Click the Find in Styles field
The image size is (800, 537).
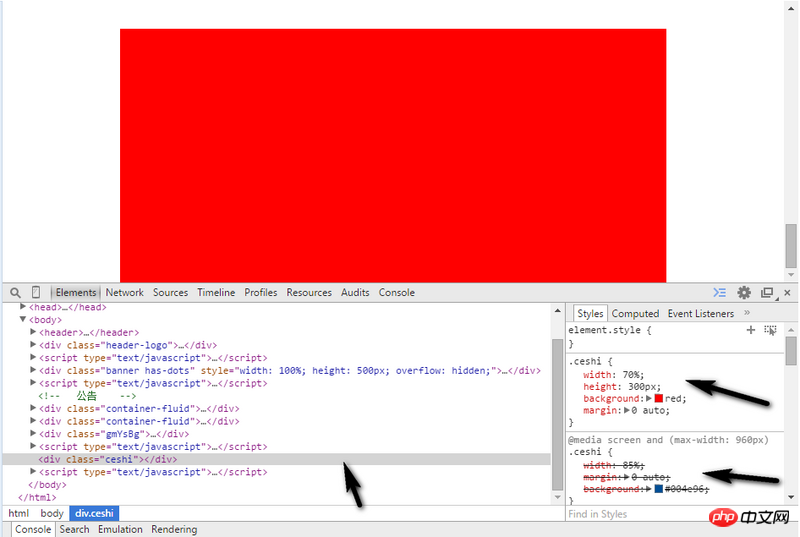point(633,514)
